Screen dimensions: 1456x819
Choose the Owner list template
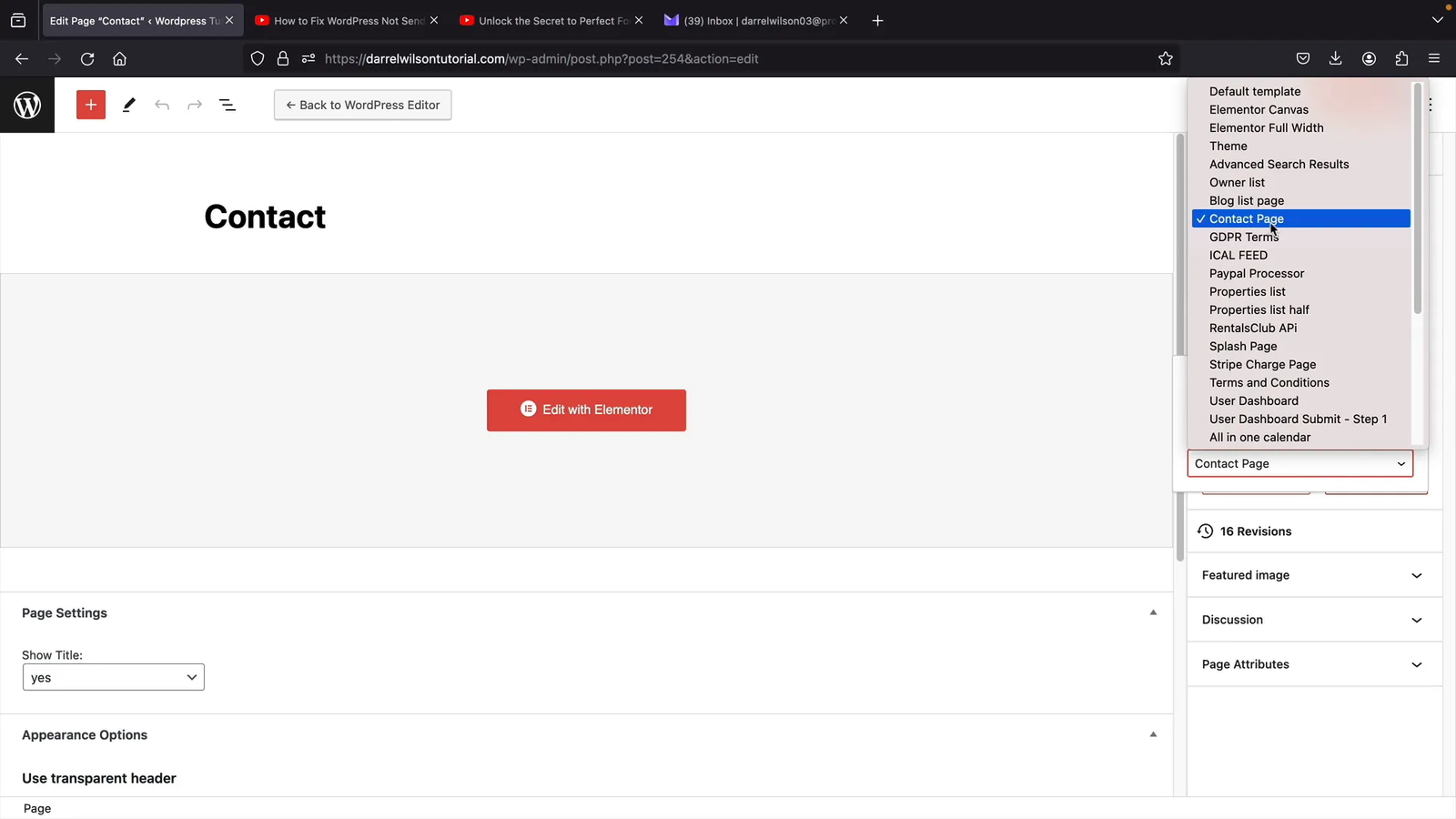(x=1300, y=182)
